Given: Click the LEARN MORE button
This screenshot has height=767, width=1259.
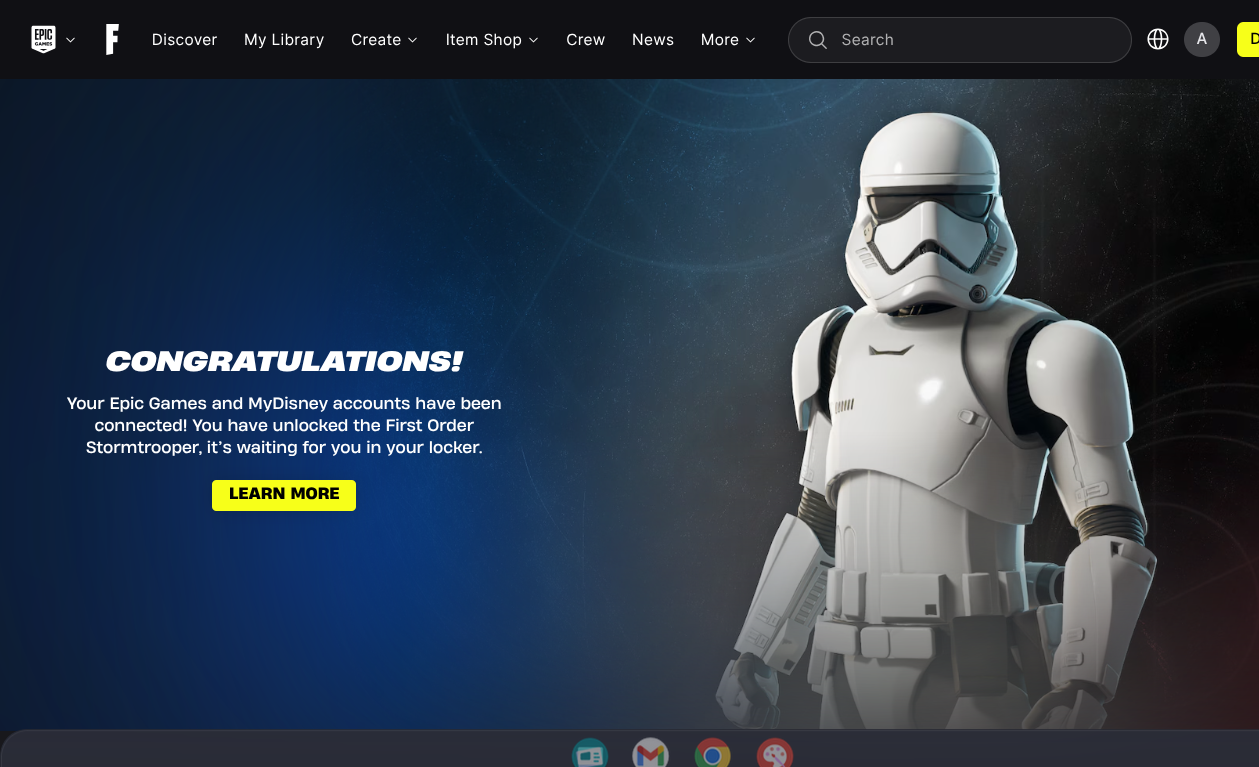Looking at the screenshot, I should pos(284,494).
